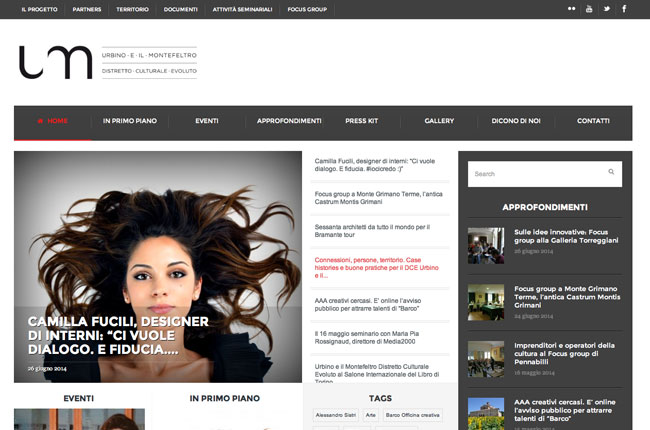Click the Twitter bird icon
The image size is (650, 430).
pos(606,9)
